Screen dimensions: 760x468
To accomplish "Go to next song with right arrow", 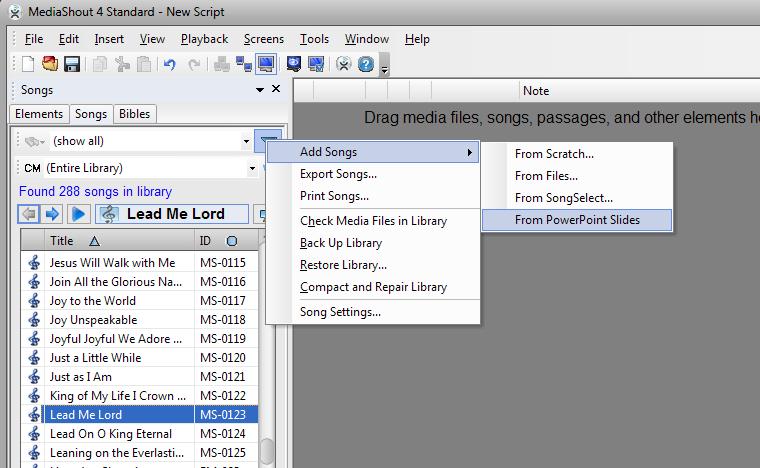I will (52, 214).
